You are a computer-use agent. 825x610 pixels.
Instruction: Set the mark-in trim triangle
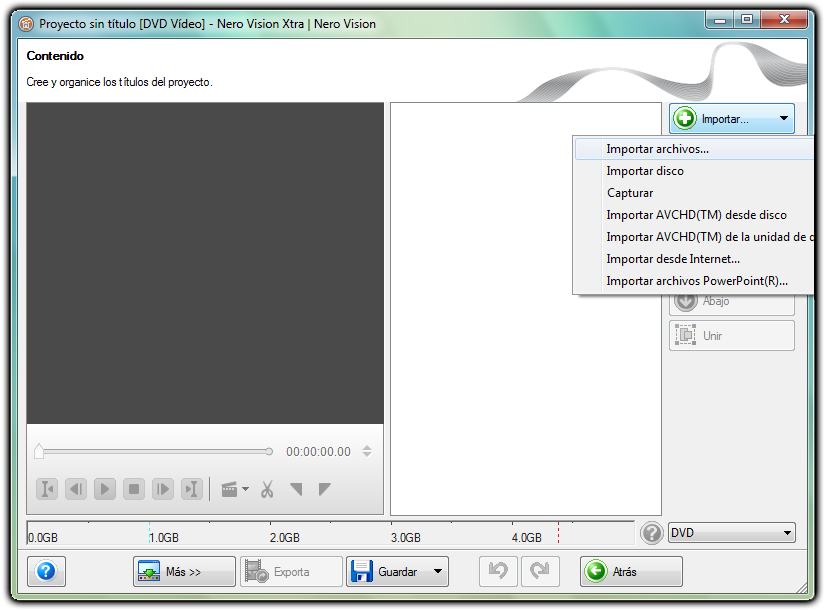(x=296, y=489)
